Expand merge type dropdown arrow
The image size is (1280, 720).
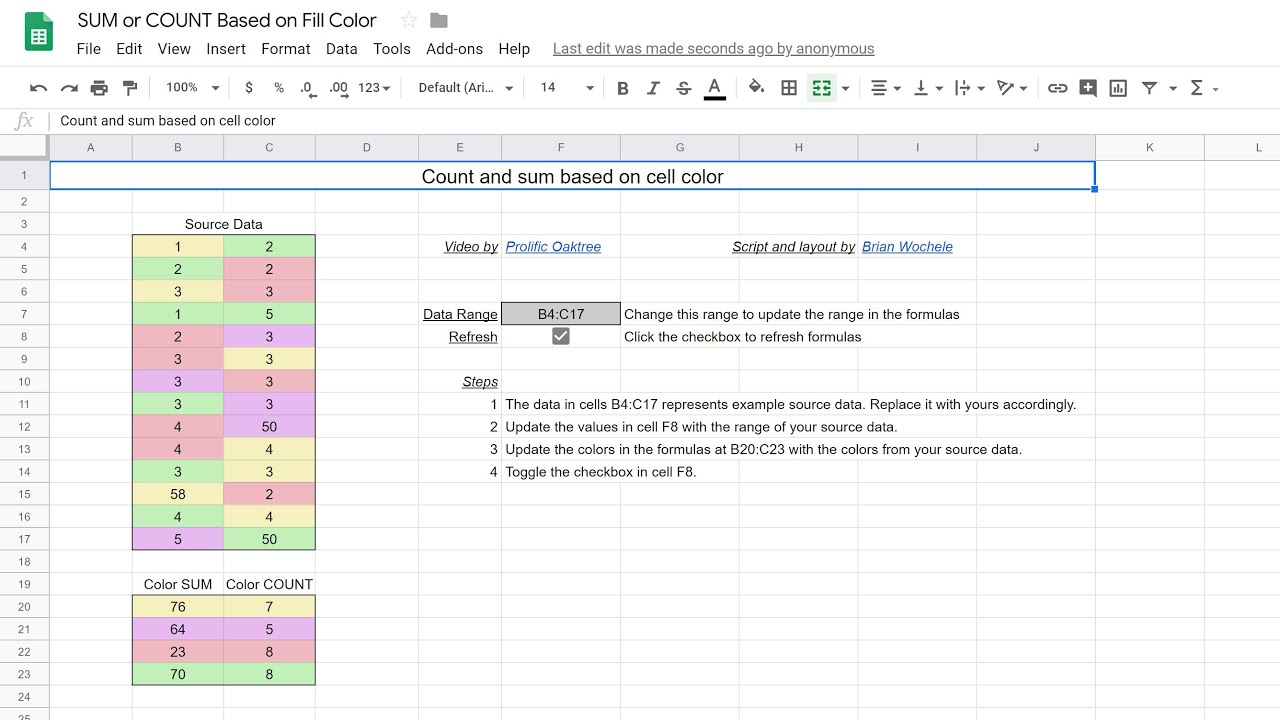tap(845, 88)
